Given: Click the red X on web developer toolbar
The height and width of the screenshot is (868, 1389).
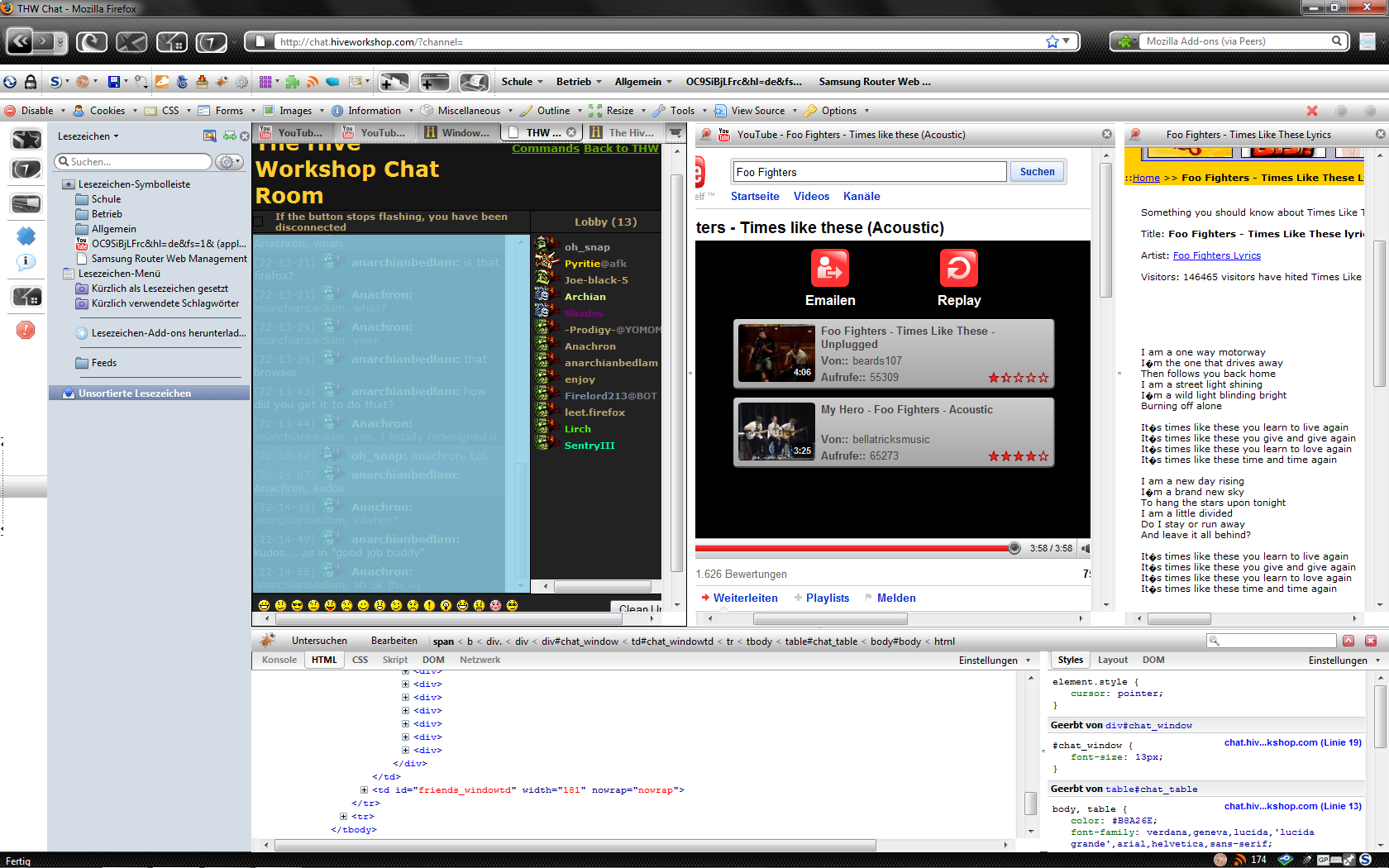Looking at the screenshot, I should point(1312,111).
